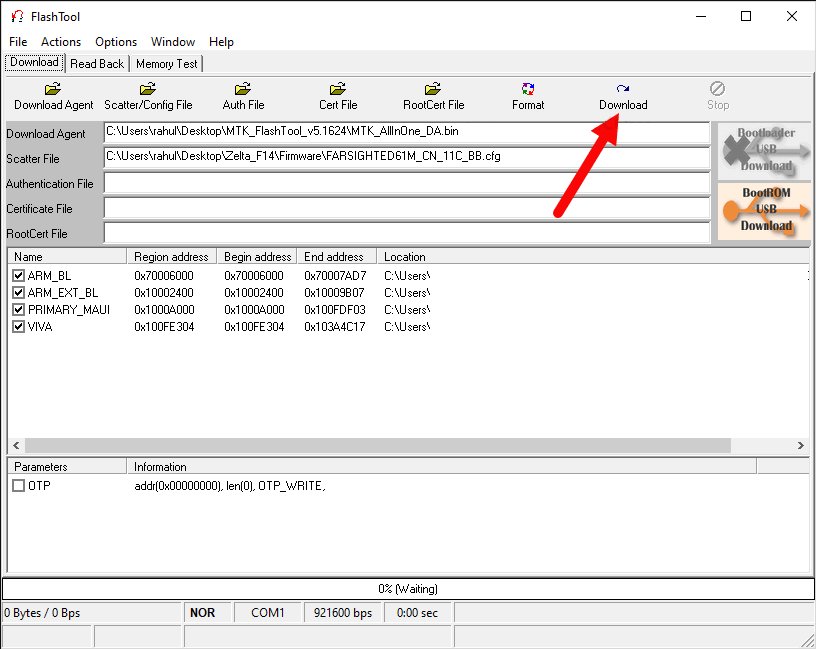The height and width of the screenshot is (649, 816).
Task: Open the Memory Test tab
Action: click(166, 63)
